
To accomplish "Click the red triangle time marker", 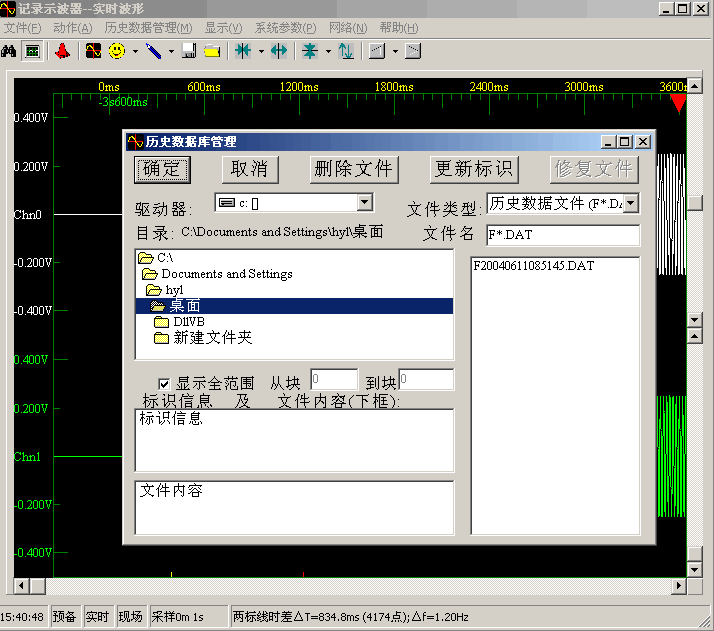I will pyautogui.click(x=678, y=103).
